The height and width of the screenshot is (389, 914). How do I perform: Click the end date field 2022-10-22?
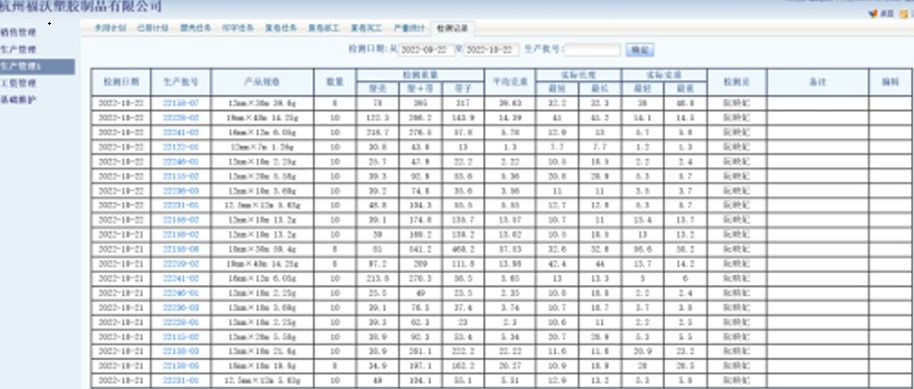pyautogui.click(x=491, y=50)
